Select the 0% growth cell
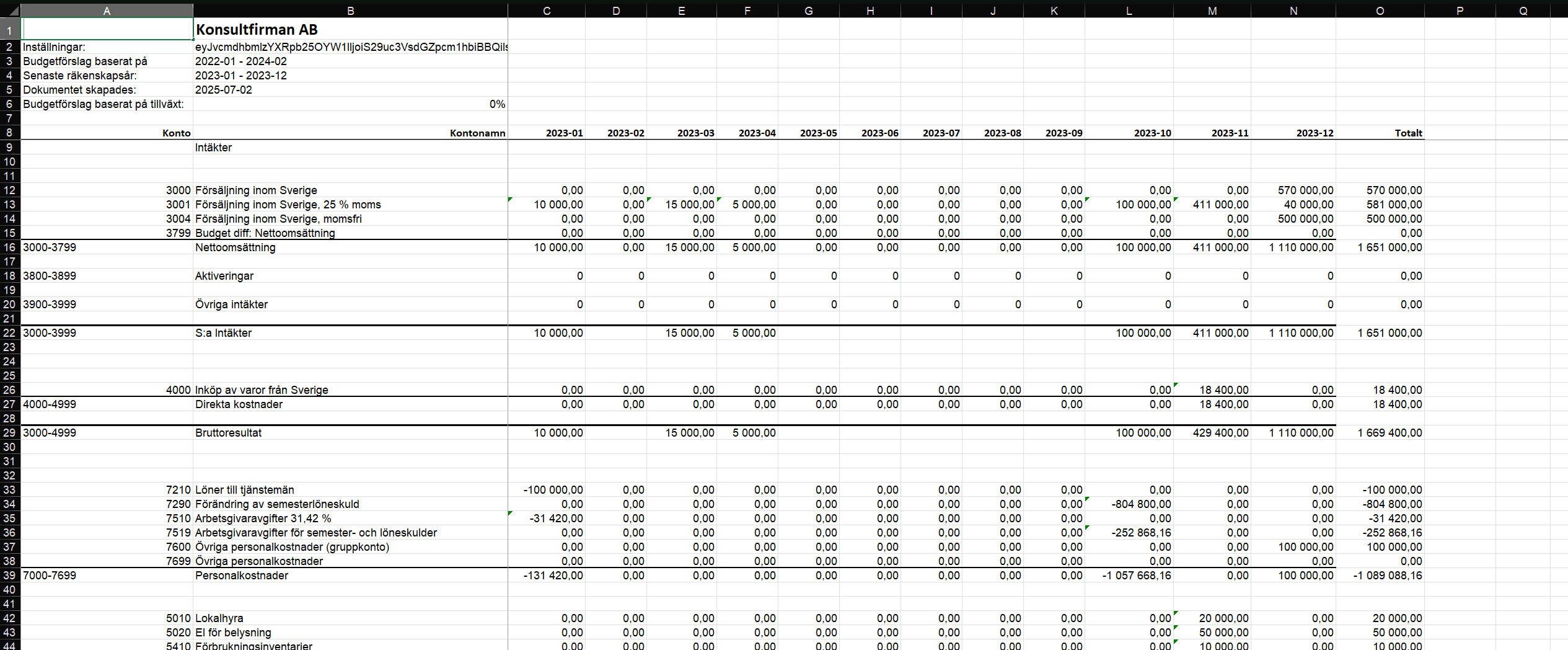This screenshot has width=1568, height=650. click(x=351, y=104)
